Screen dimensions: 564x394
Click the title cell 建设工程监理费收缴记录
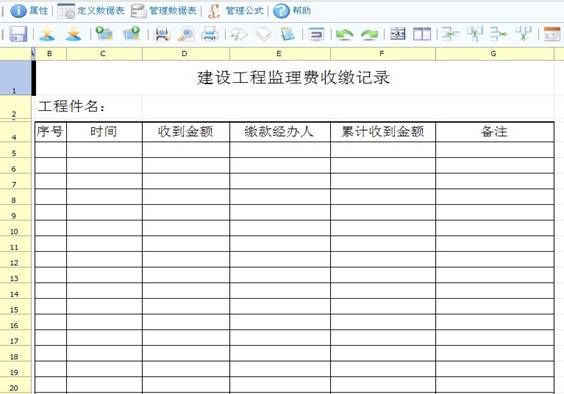[x=294, y=78]
